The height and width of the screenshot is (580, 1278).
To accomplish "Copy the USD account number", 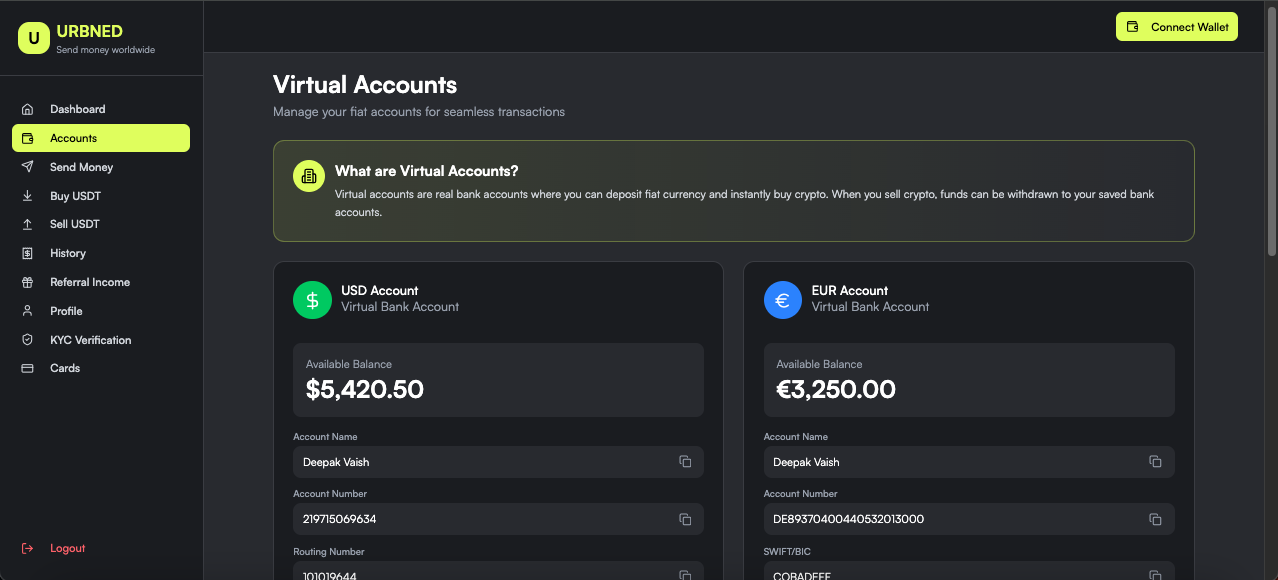I will pyautogui.click(x=685, y=519).
